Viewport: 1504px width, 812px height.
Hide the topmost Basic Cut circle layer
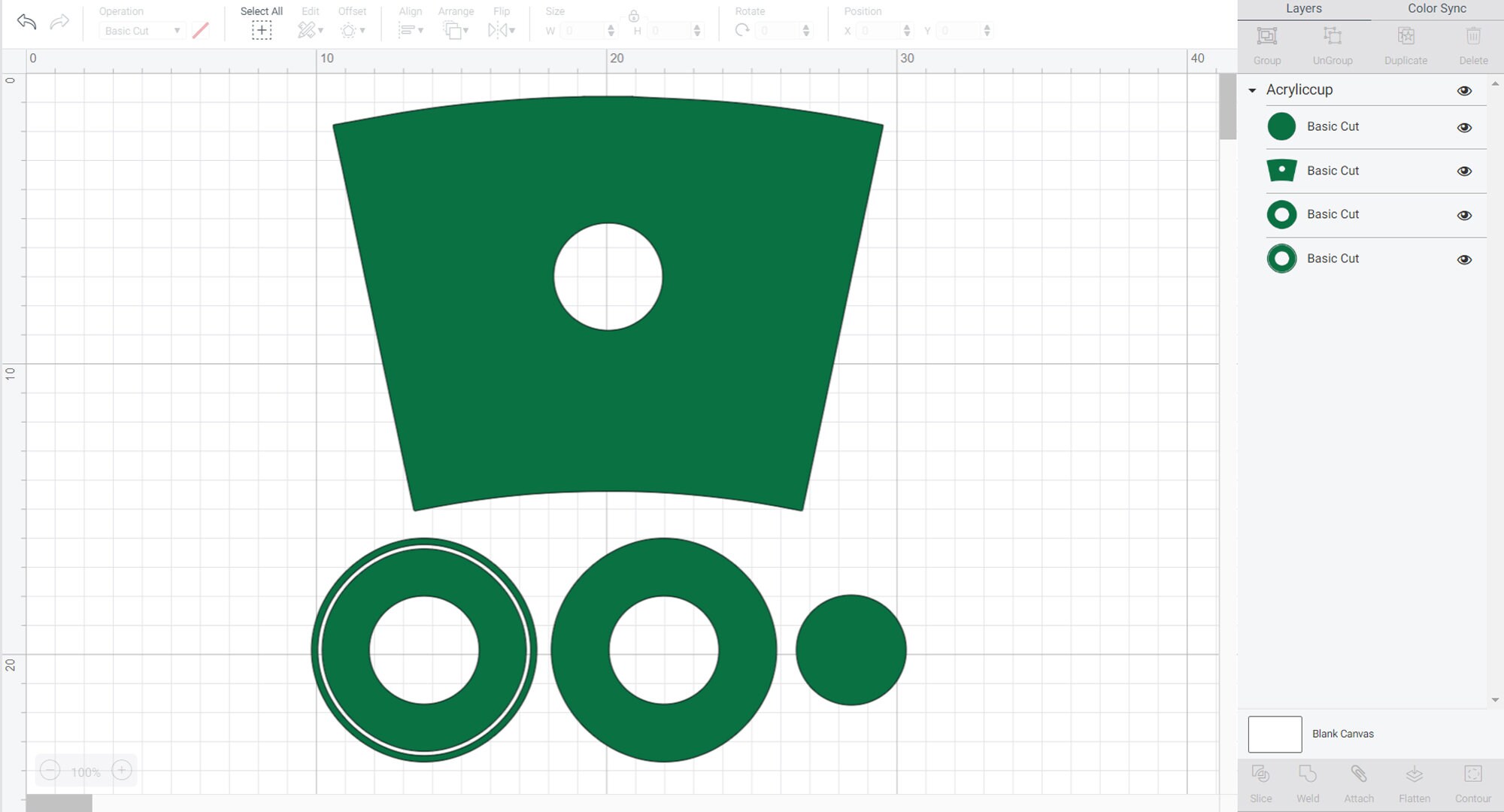coord(1465,127)
